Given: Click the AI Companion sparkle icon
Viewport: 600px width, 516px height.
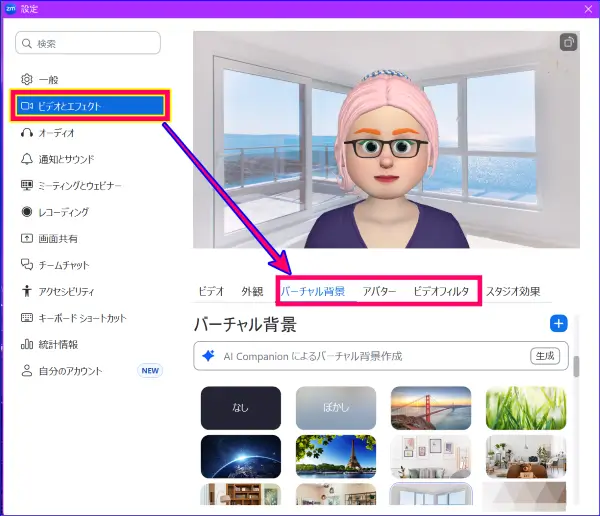Looking at the screenshot, I should tap(208, 356).
